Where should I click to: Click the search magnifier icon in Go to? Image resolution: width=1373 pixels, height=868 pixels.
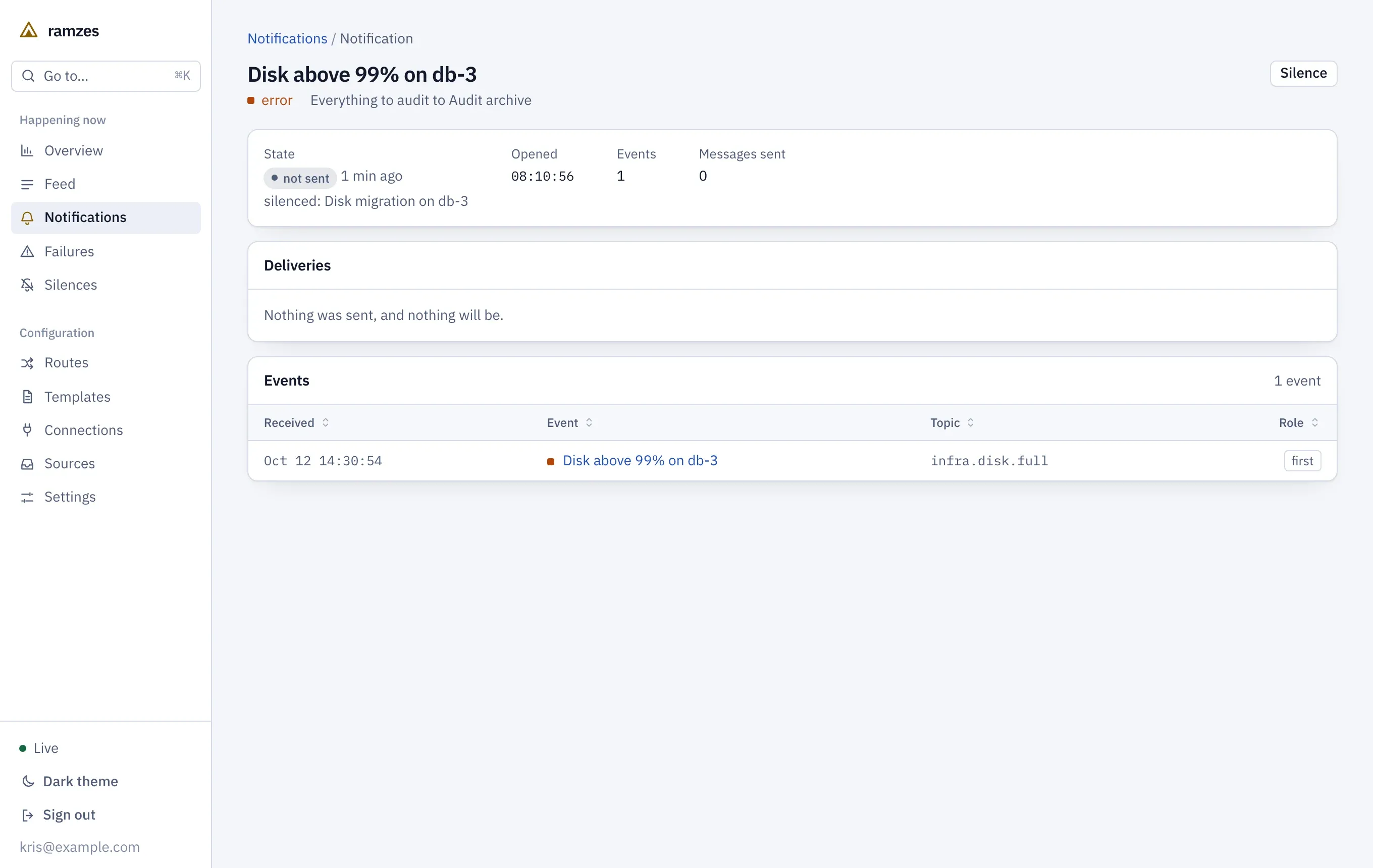28,76
